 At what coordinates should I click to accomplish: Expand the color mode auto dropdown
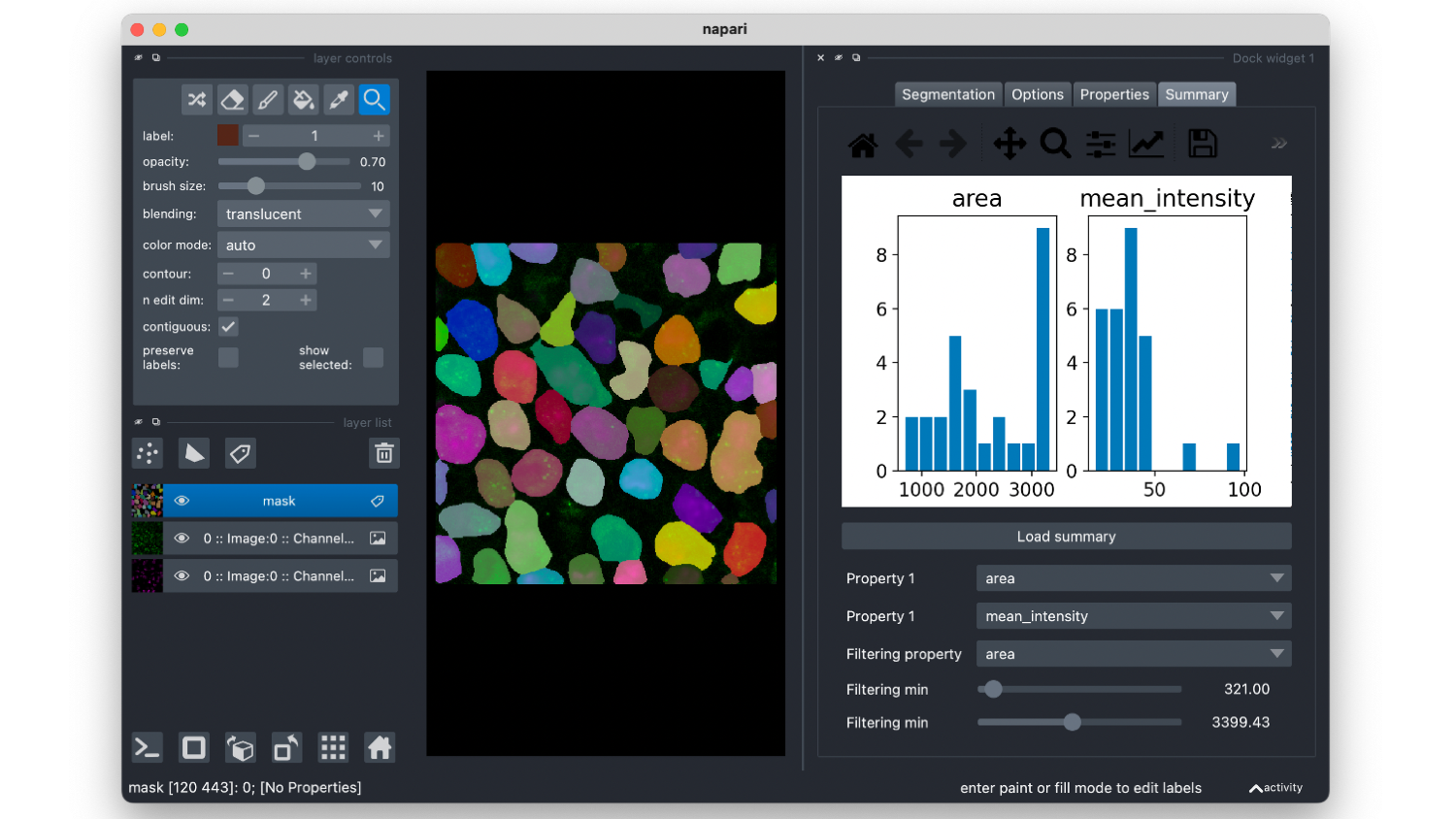[303, 245]
